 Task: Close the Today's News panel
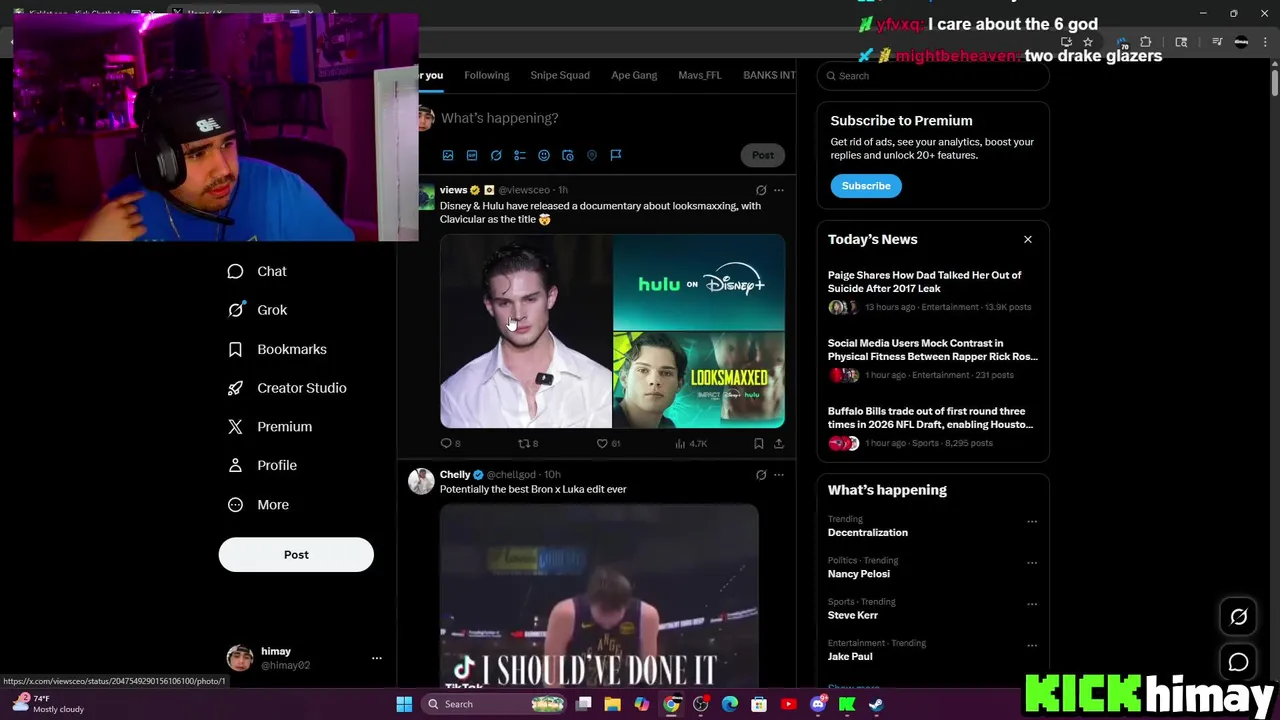(1027, 240)
